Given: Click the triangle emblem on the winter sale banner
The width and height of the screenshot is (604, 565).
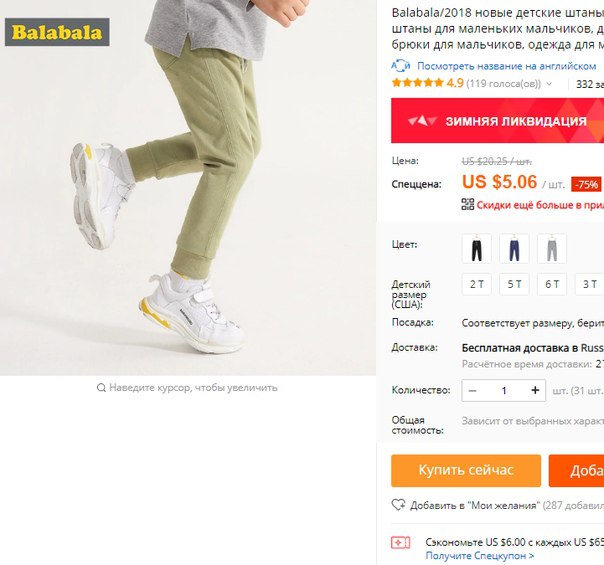Looking at the screenshot, I should point(423,121).
